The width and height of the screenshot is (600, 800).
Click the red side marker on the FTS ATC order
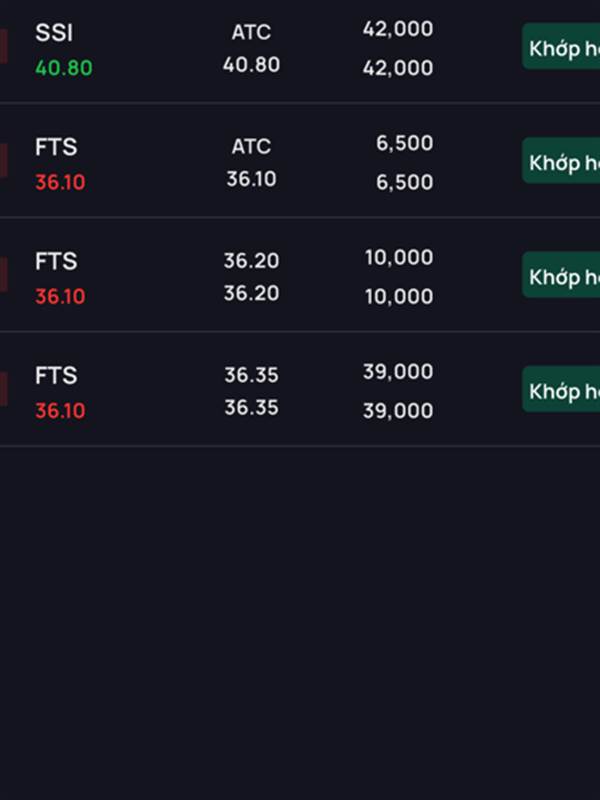(x=4, y=160)
